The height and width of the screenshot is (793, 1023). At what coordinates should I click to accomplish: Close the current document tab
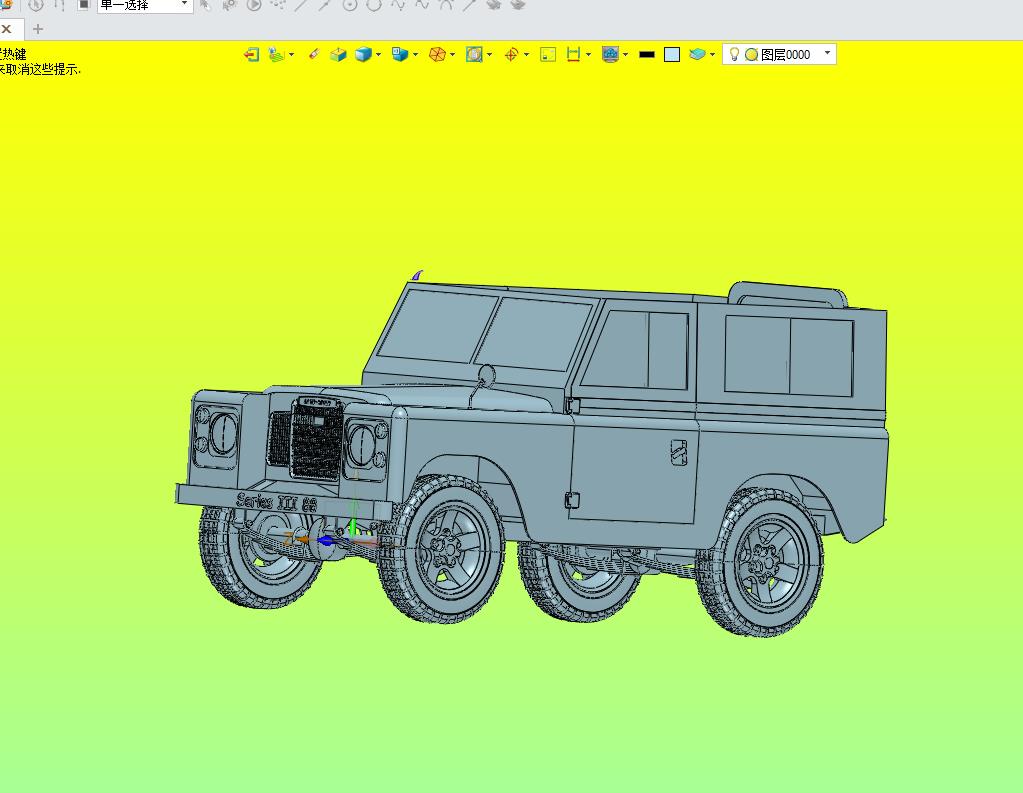tap(7, 29)
